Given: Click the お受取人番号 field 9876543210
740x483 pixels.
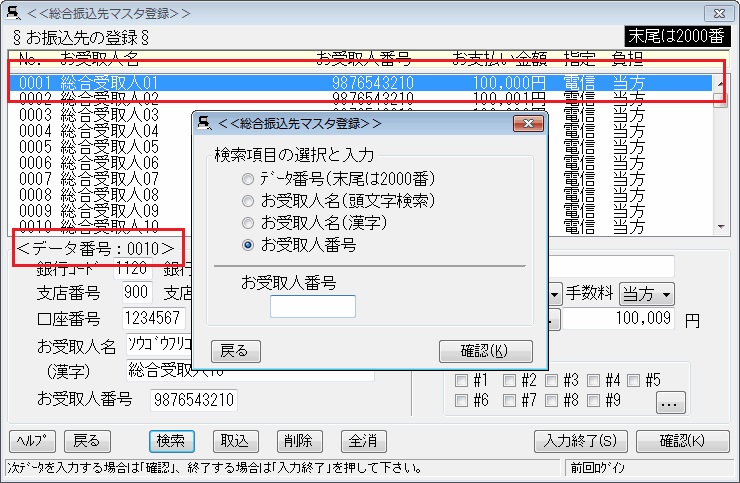Looking at the screenshot, I should tap(194, 400).
